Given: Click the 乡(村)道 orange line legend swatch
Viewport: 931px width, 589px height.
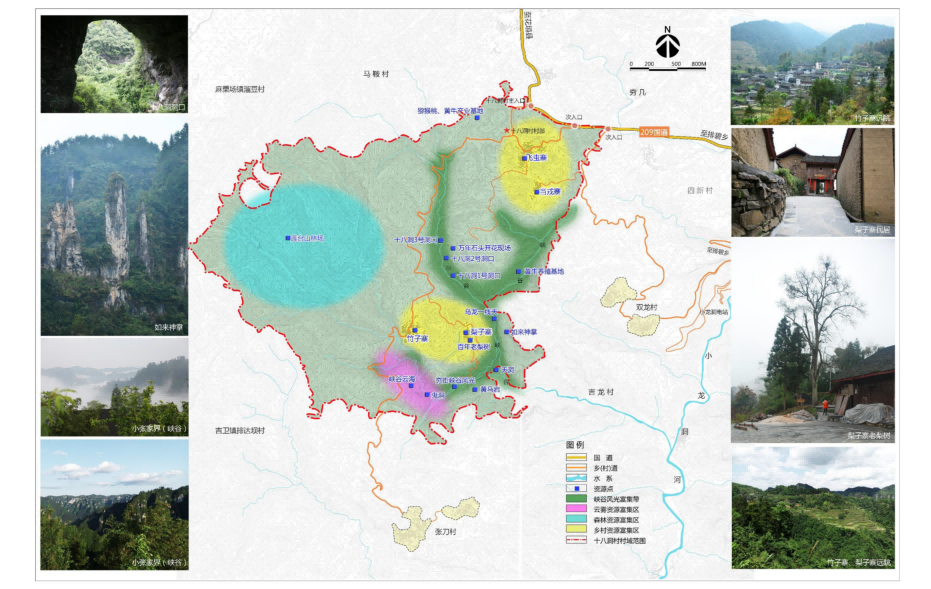Looking at the screenshot, I should click(576, 468).
